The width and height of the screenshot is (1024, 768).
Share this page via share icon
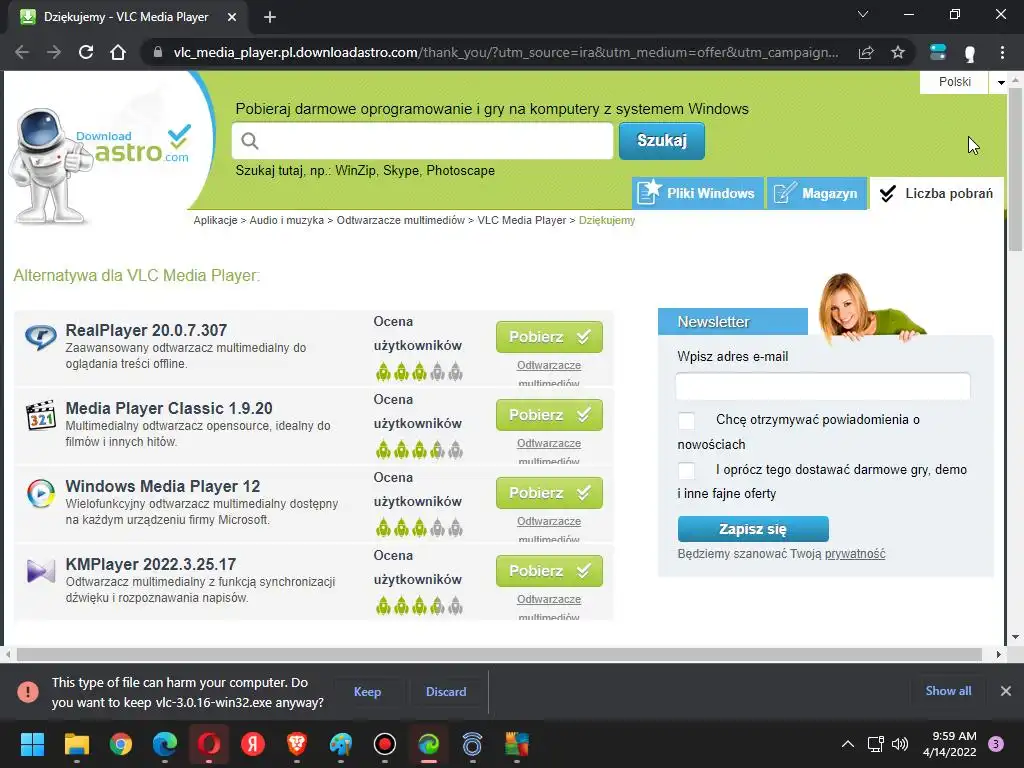tap(866, 52)
